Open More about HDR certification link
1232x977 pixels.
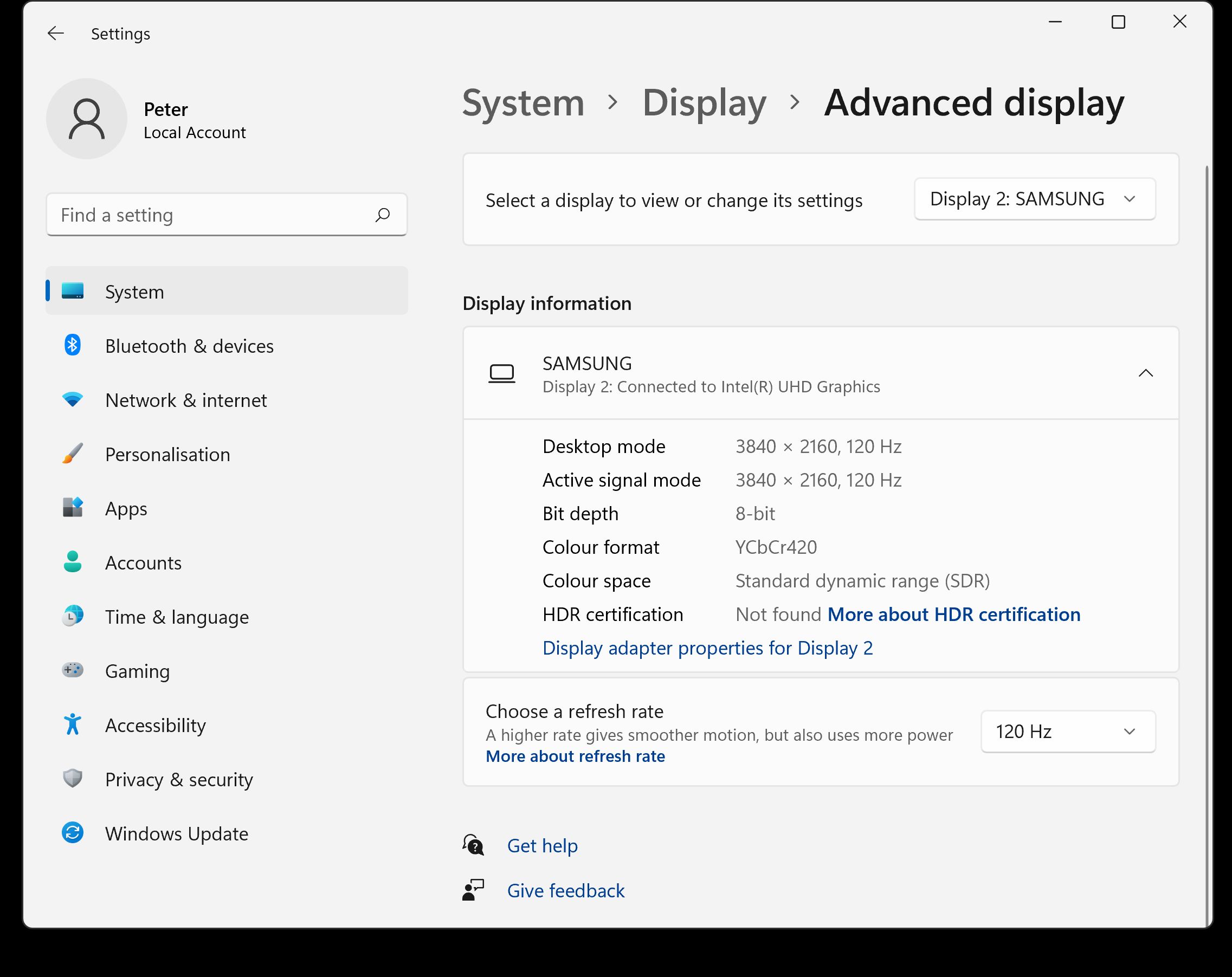coord(953,614)
